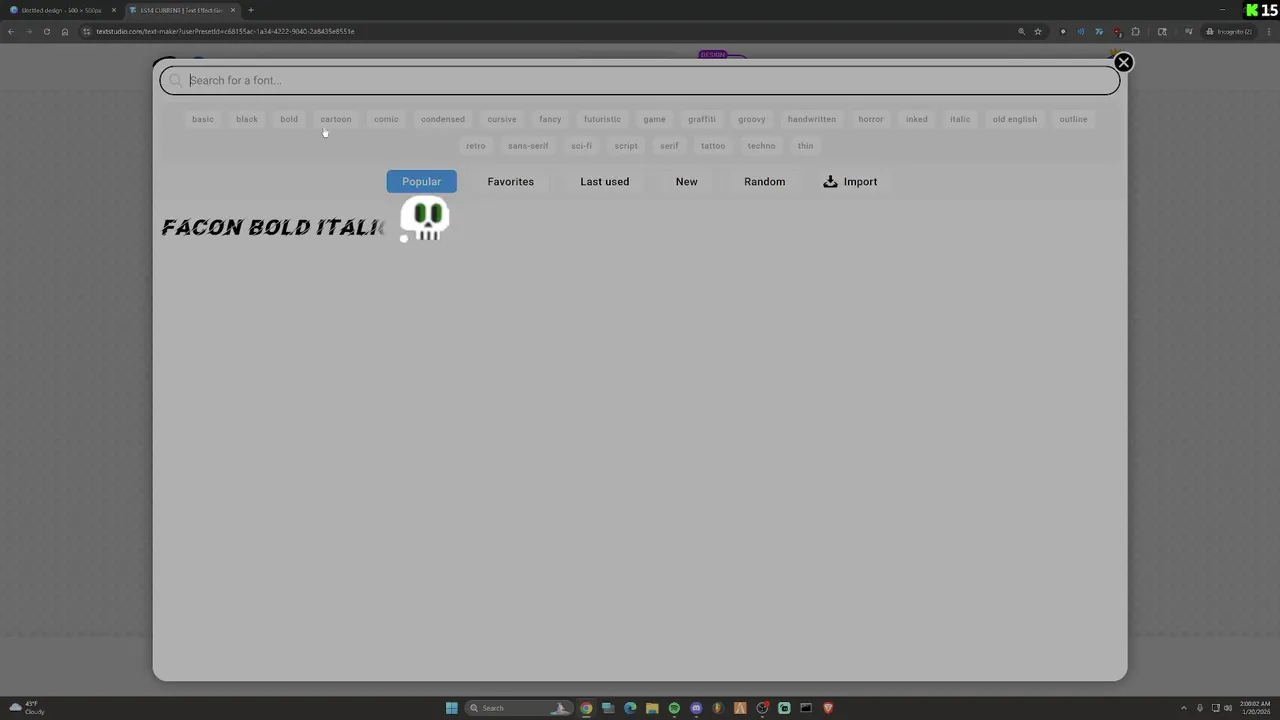Filter fonts by old english tag
The width and height of the screenshot is (1280, 720).
(x=1015, y=119)
